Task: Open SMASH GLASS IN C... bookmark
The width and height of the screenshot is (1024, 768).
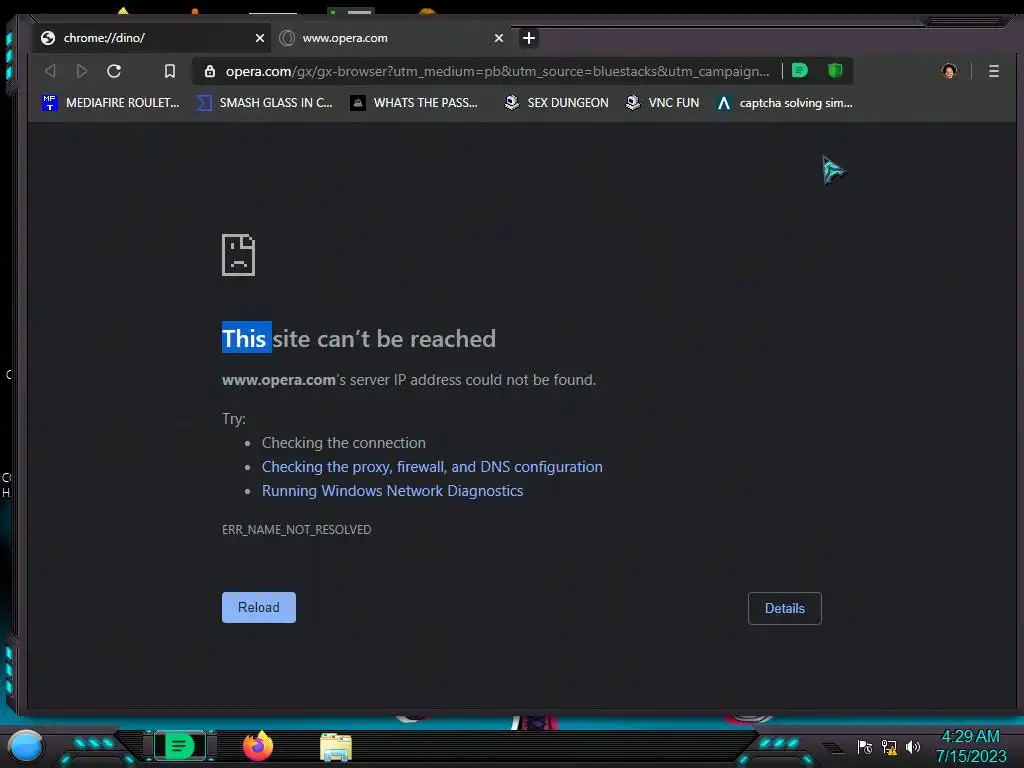Action: [x=264, y=103]
